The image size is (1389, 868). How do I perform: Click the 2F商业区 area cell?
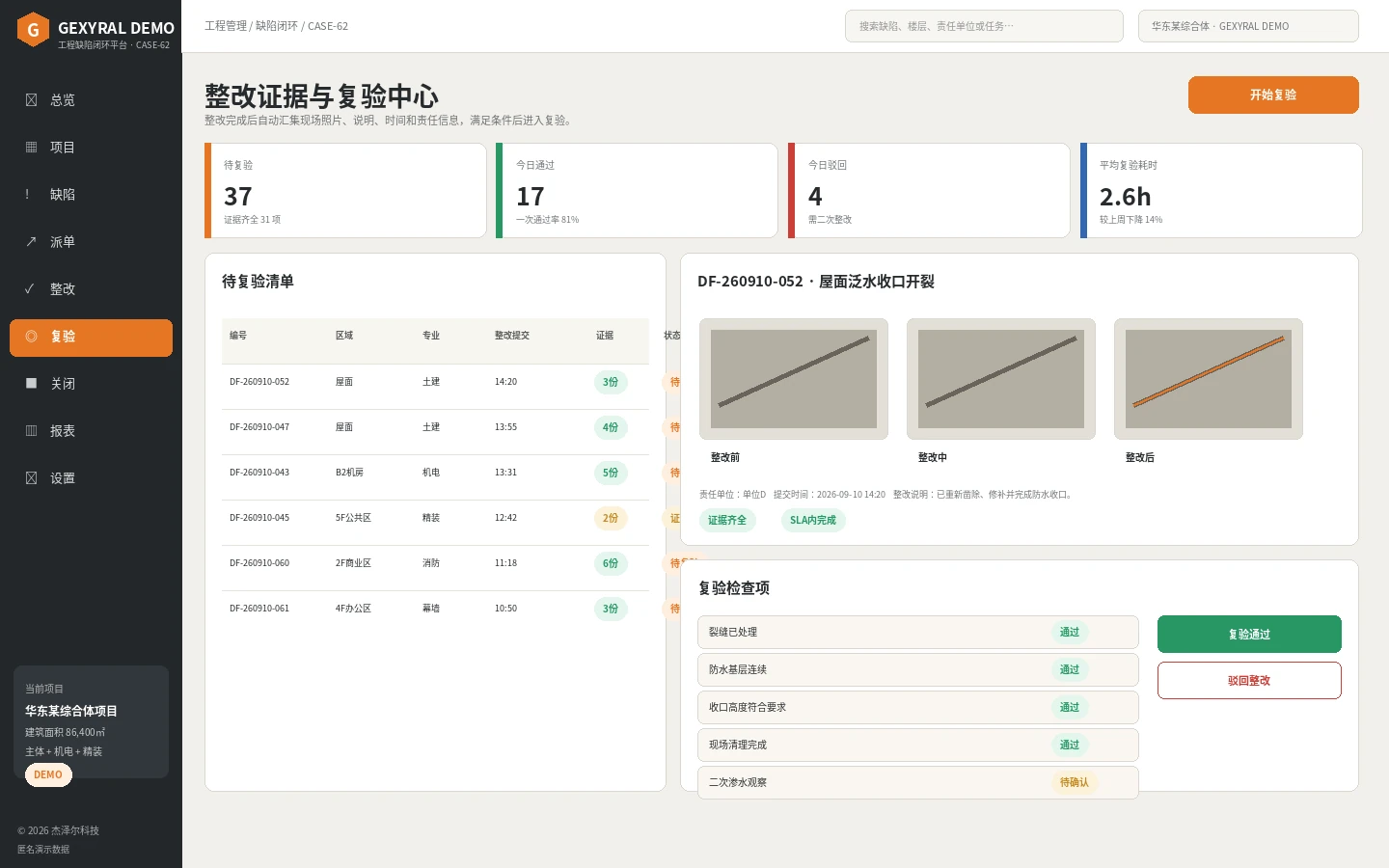point(353,563)
